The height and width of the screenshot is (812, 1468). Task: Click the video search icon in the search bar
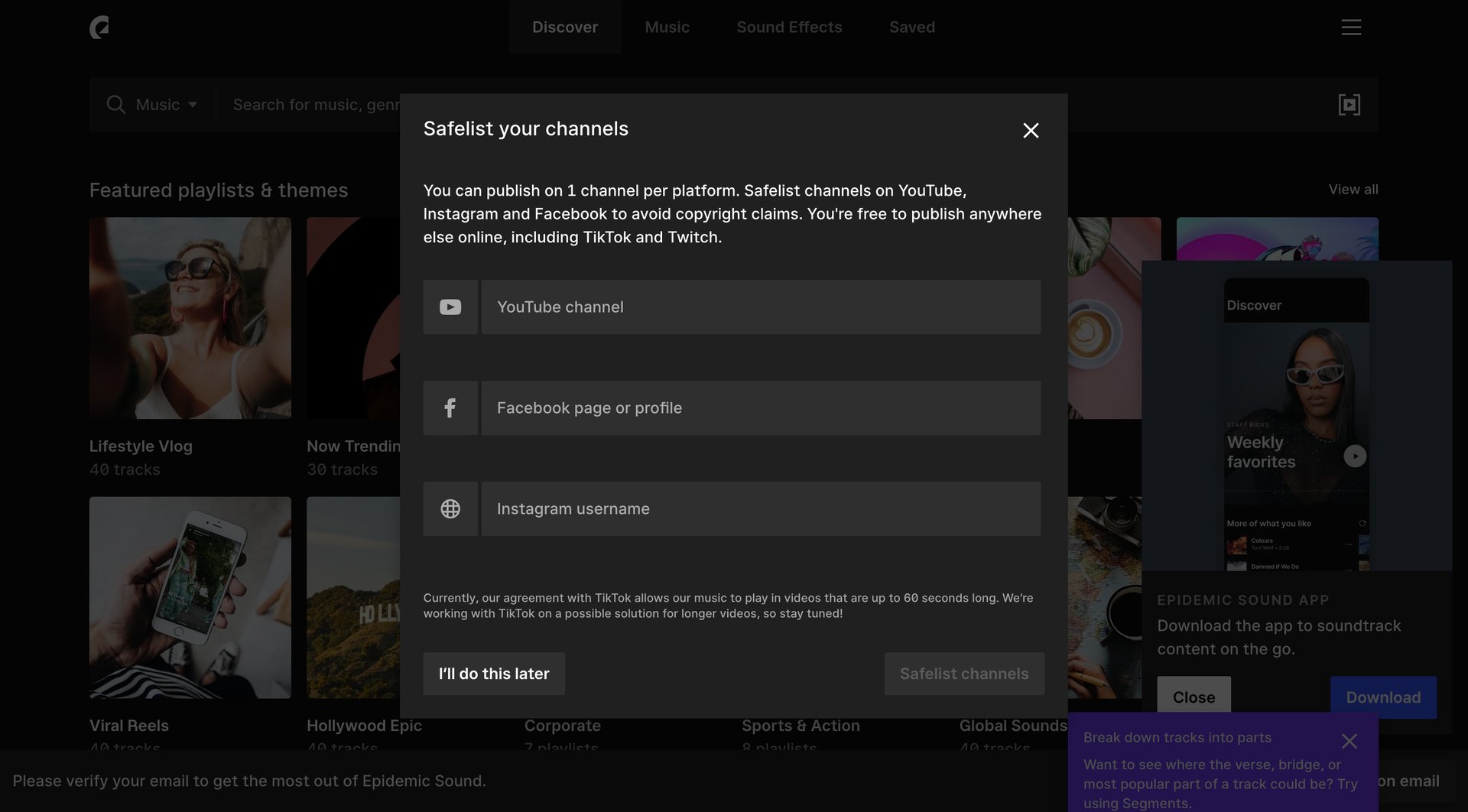pyautogui.click(x=1349, y=104)
